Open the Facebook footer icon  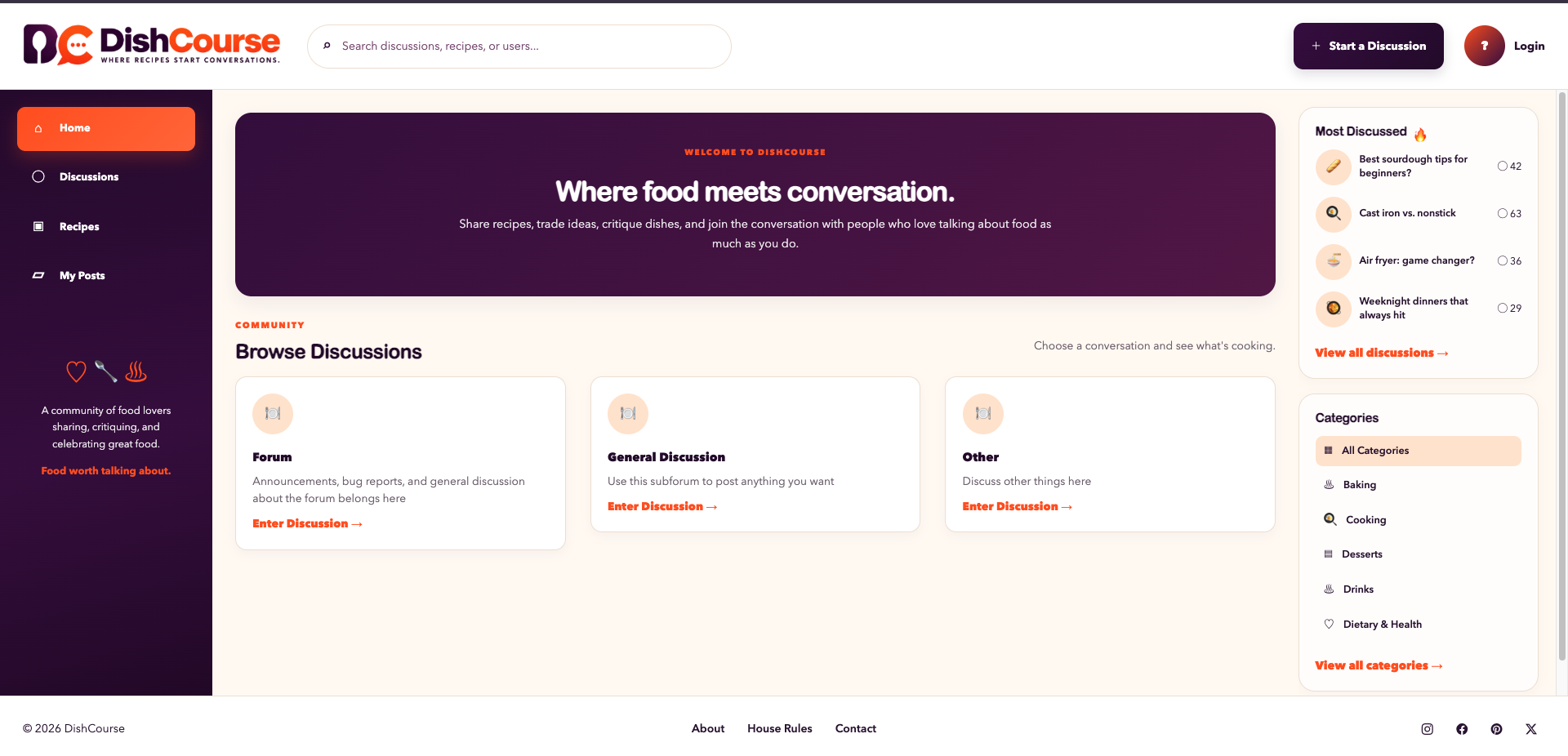pyautogui.click(x=1462, y=729)
